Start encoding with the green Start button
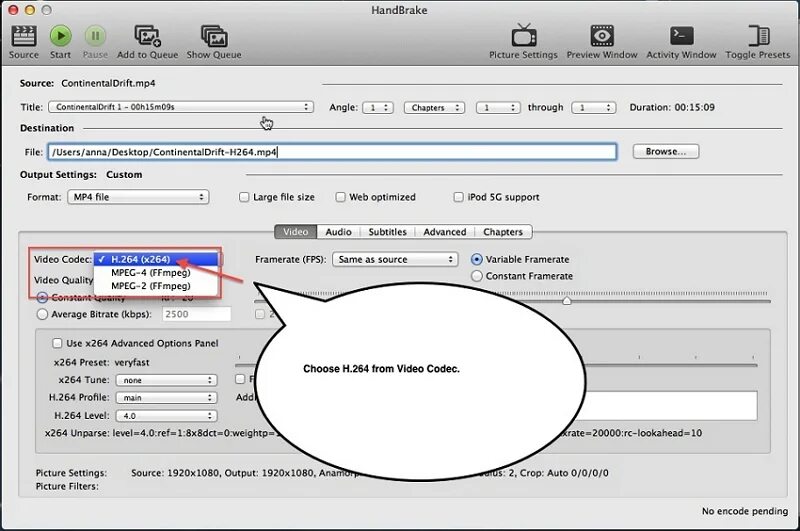 [x=60, y=36]
